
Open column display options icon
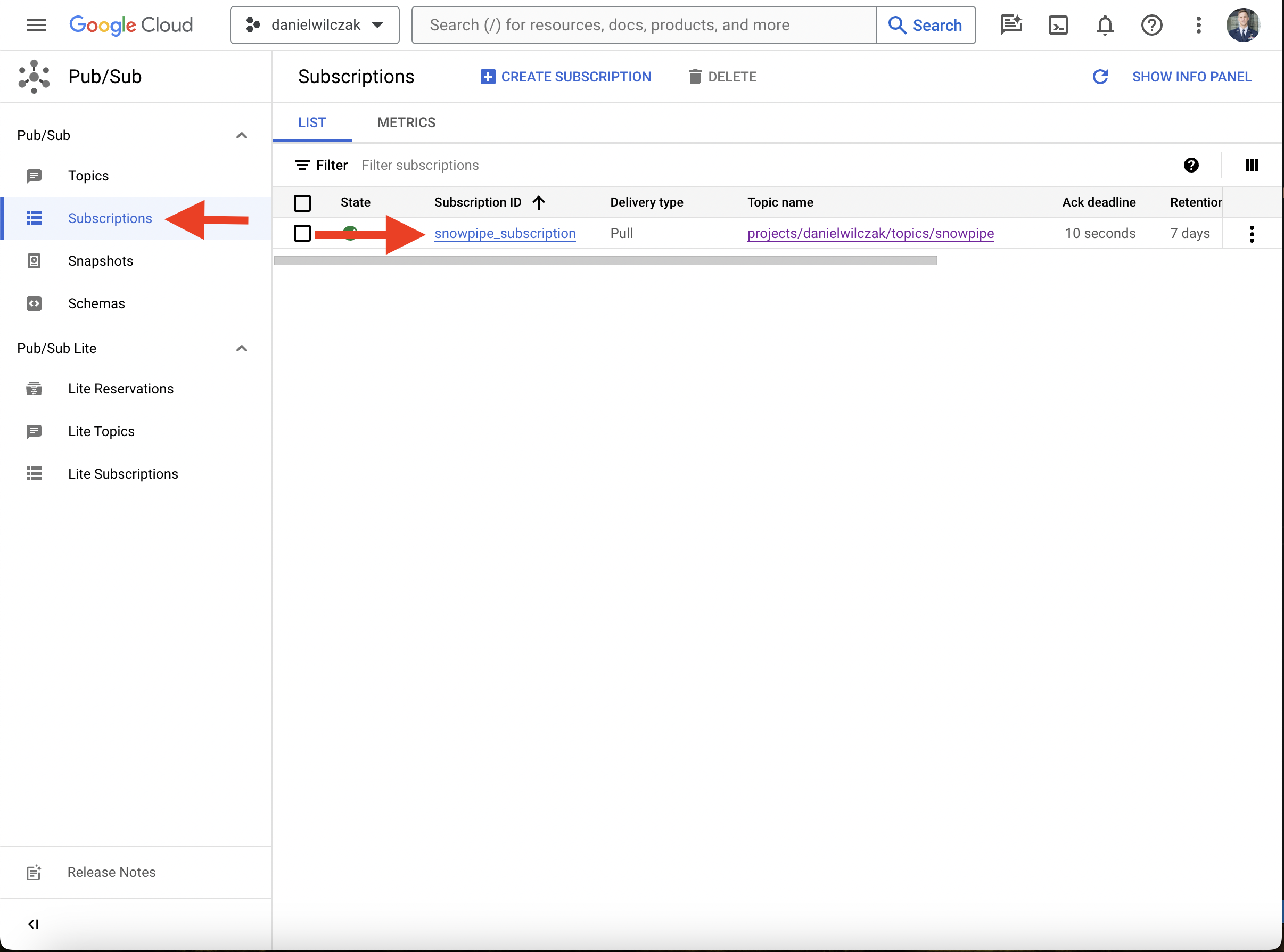tap(1251, 166)
